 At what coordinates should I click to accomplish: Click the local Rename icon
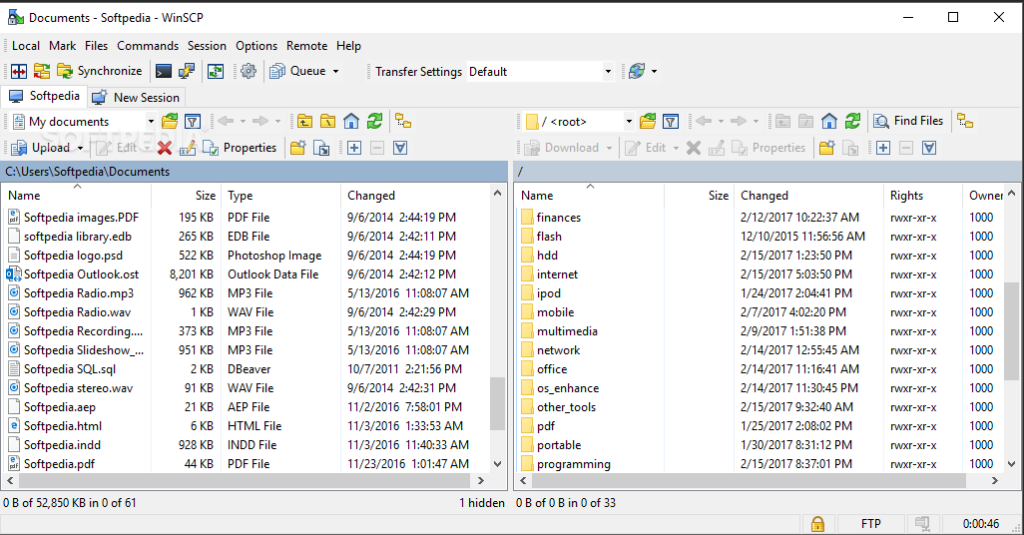[x=187, y=148]
